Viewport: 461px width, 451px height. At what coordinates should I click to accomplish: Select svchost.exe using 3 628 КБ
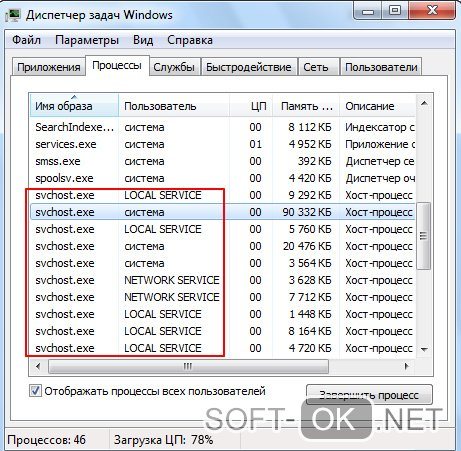coord(223,280)
